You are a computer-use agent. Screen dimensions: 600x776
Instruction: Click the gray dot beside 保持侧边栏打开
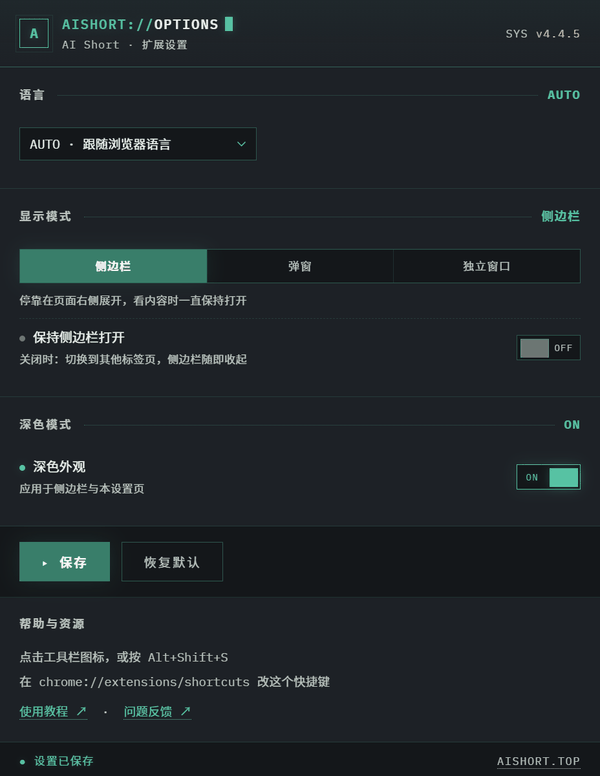tap(22, 339)
